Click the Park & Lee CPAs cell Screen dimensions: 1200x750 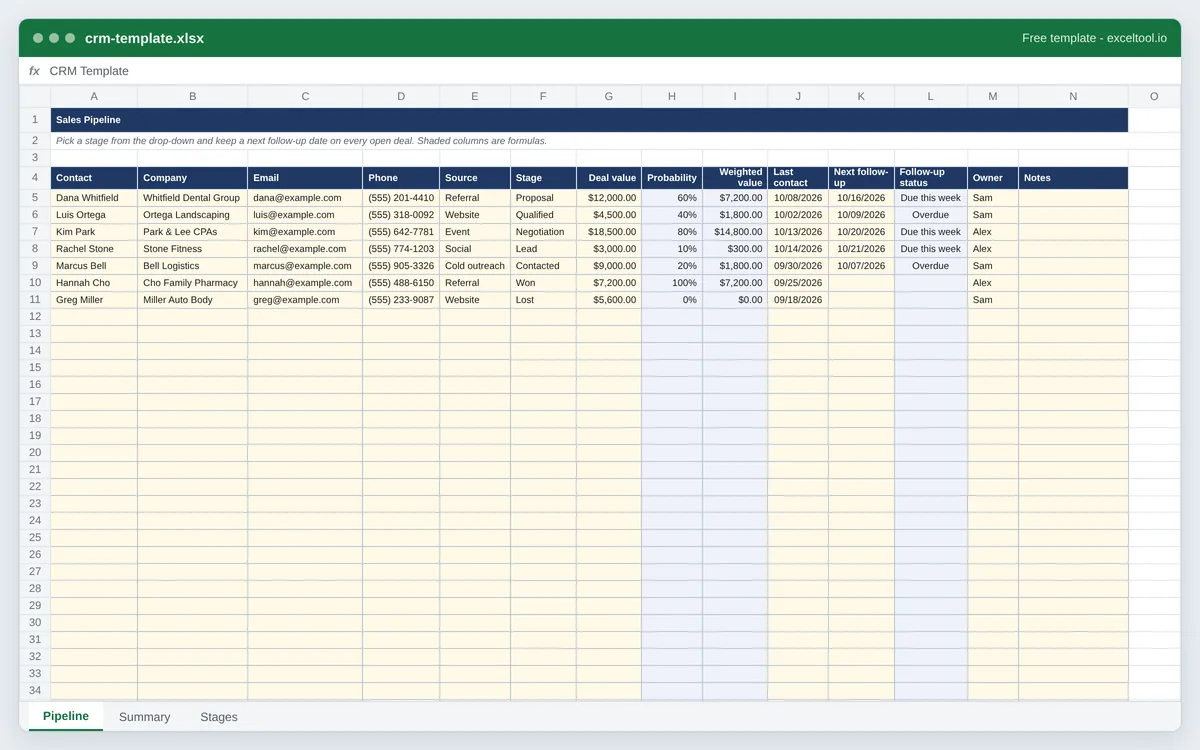pyautogui.click(x=193, y=232)
